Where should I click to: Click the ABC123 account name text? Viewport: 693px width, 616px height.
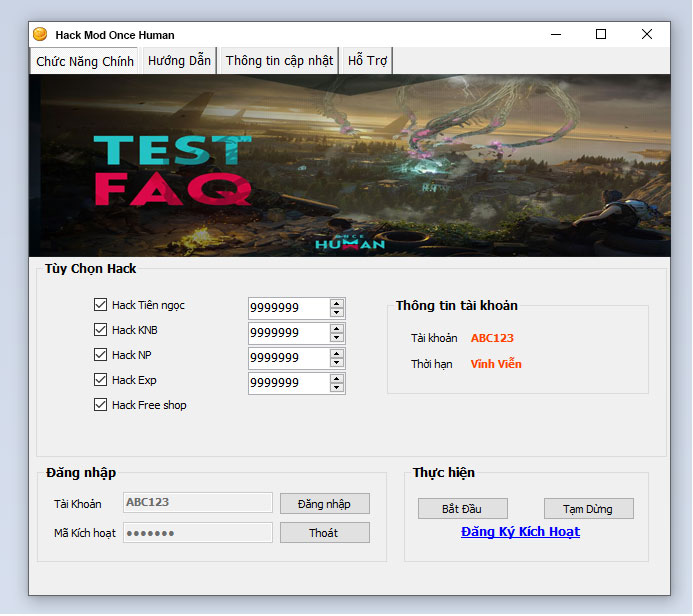492,338
